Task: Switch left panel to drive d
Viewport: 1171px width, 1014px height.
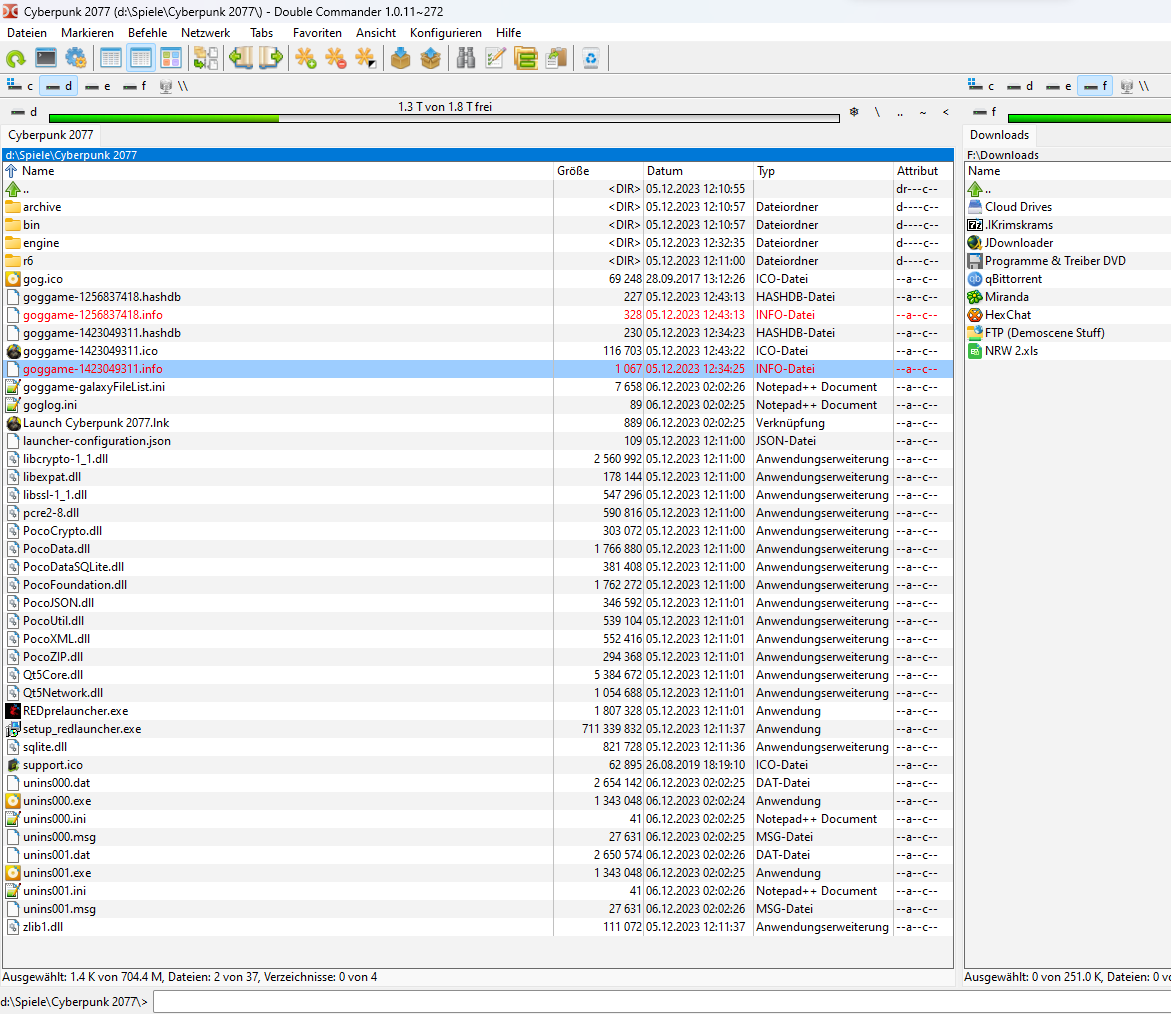Action: coord(58,86)
